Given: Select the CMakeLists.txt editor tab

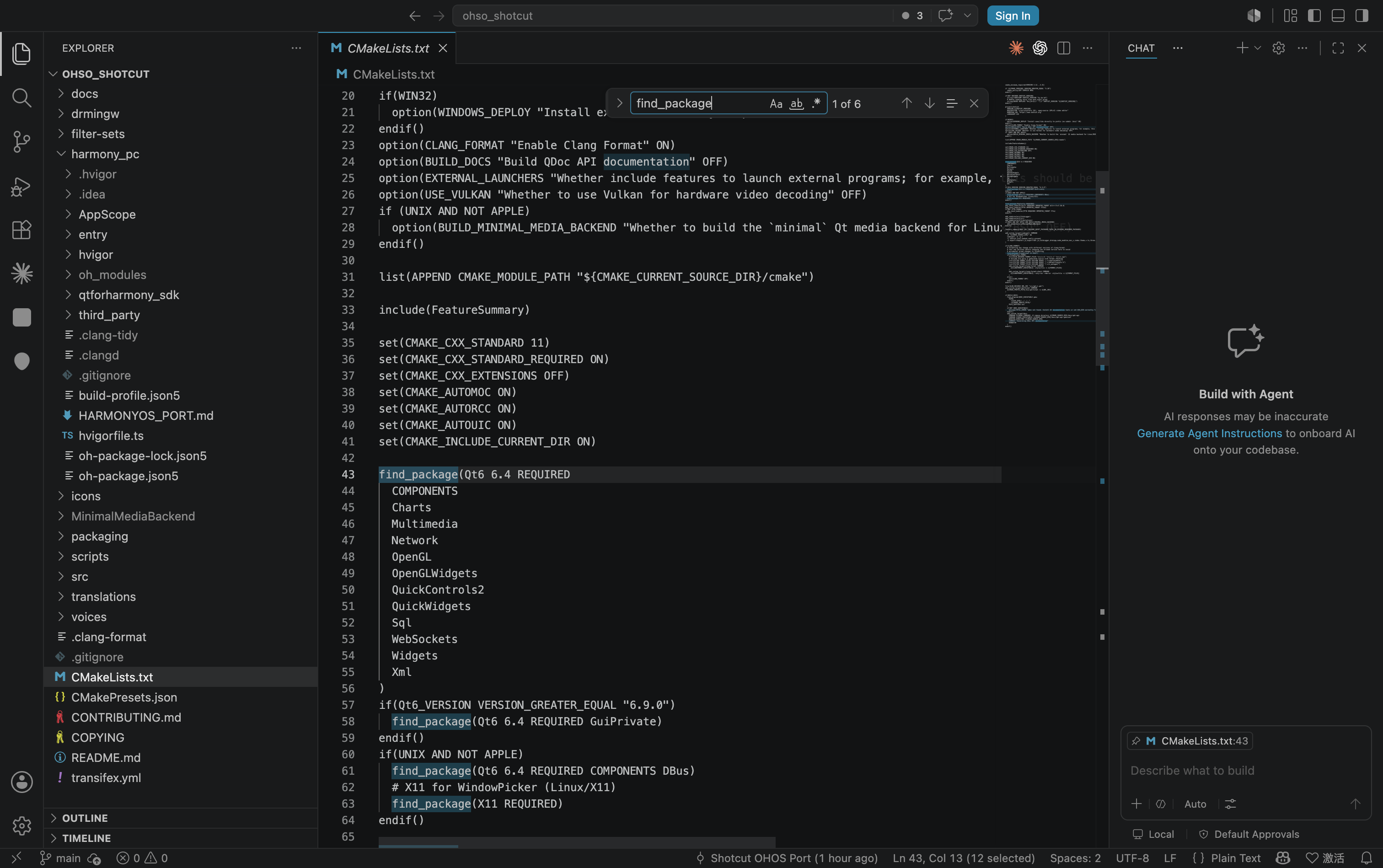Looking at the screenshot, I should [x=388, y=48].
